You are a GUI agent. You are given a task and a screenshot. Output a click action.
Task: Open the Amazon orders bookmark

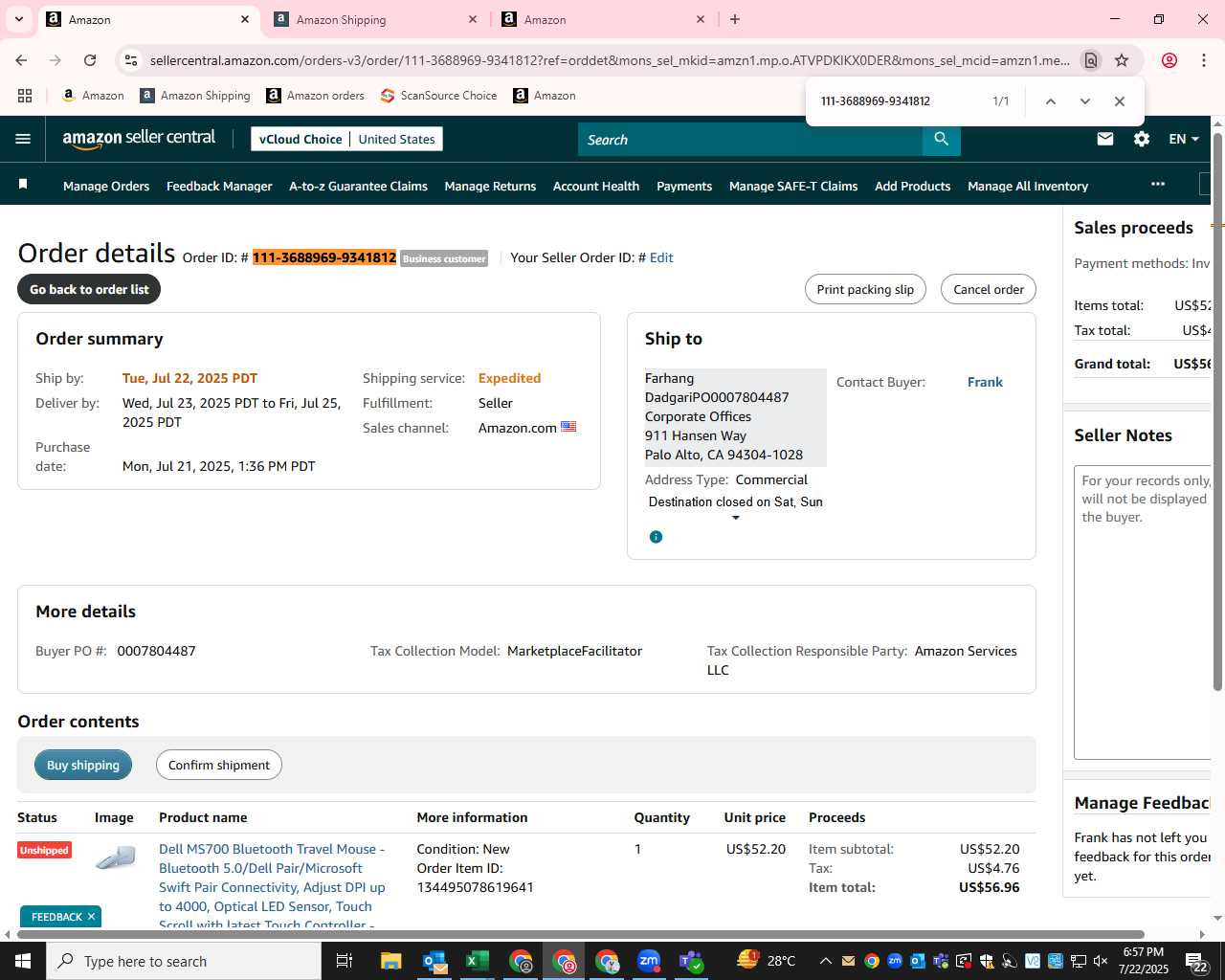[315, 96]
